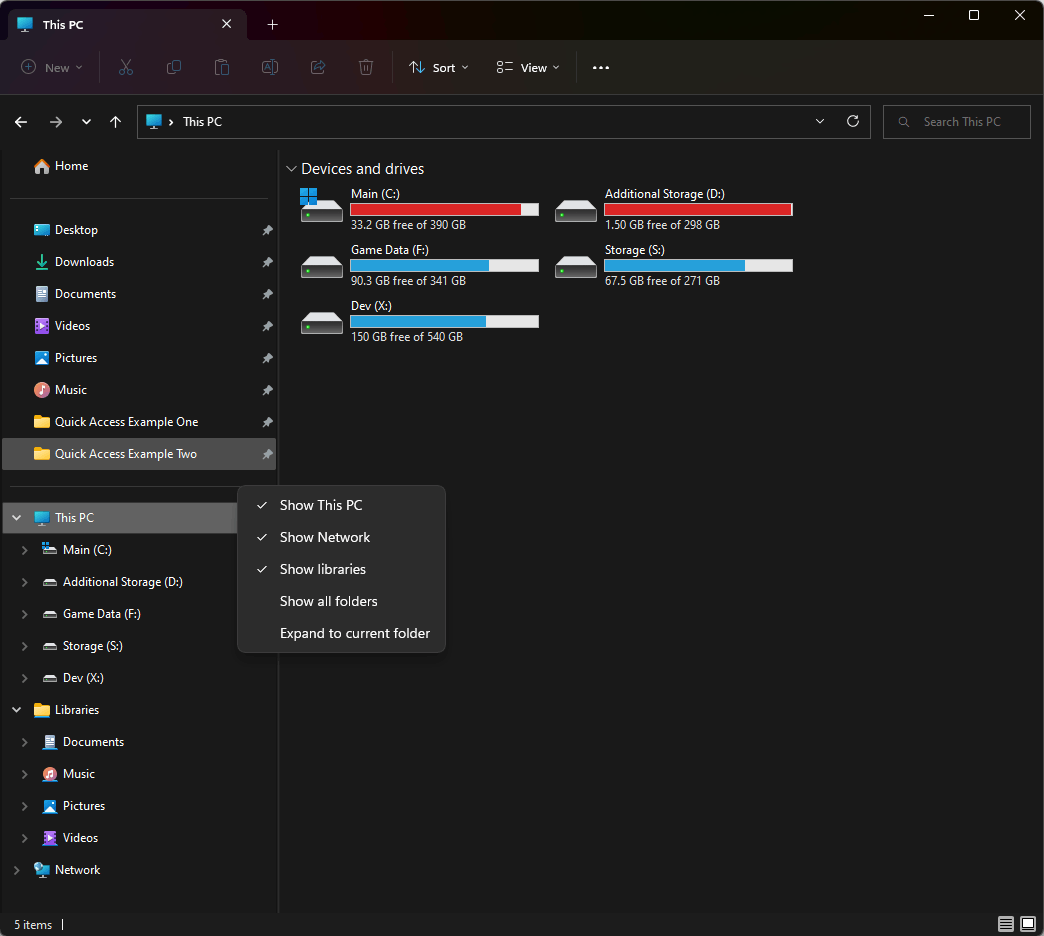This screenshot has height=936, width=1044.
Task: Switch to details view in status bar
Action: click(1005, 924)
